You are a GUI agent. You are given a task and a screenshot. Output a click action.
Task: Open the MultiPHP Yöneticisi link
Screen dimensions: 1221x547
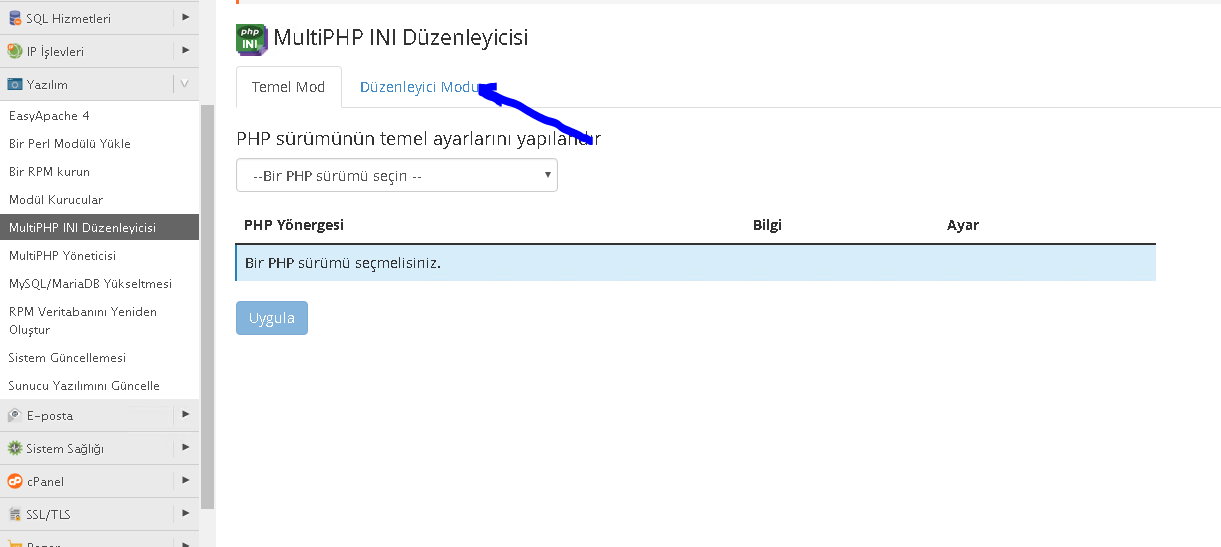click(x=62, y=256)
